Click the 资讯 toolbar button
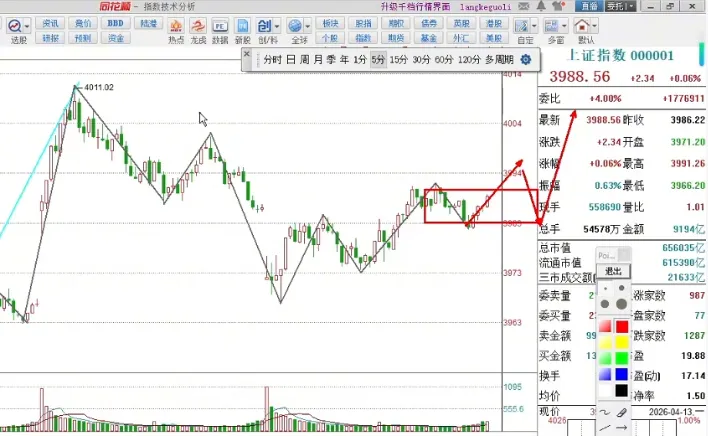The height and width of the screenshot is (436, 708). click(50, 23)
